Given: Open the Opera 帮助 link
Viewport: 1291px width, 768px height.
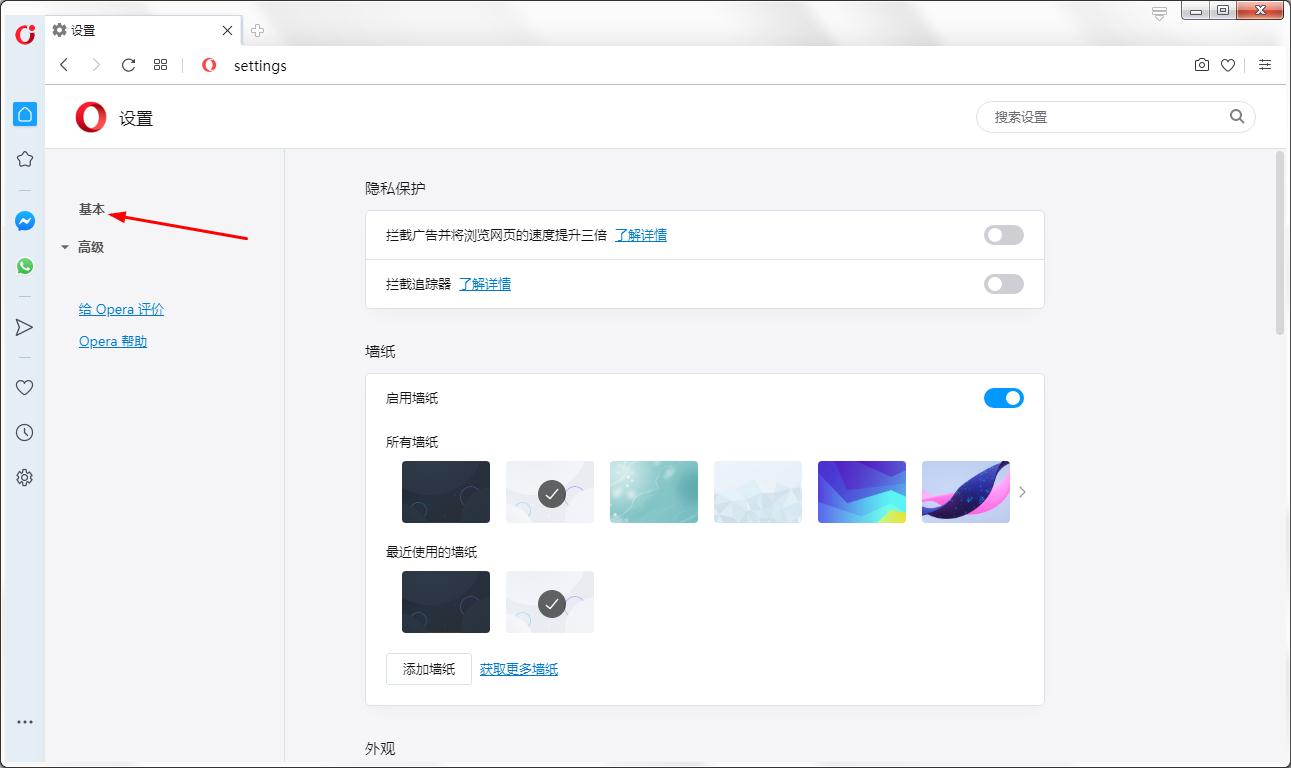Looking at the screenshot, I should [x=112, y=341].
